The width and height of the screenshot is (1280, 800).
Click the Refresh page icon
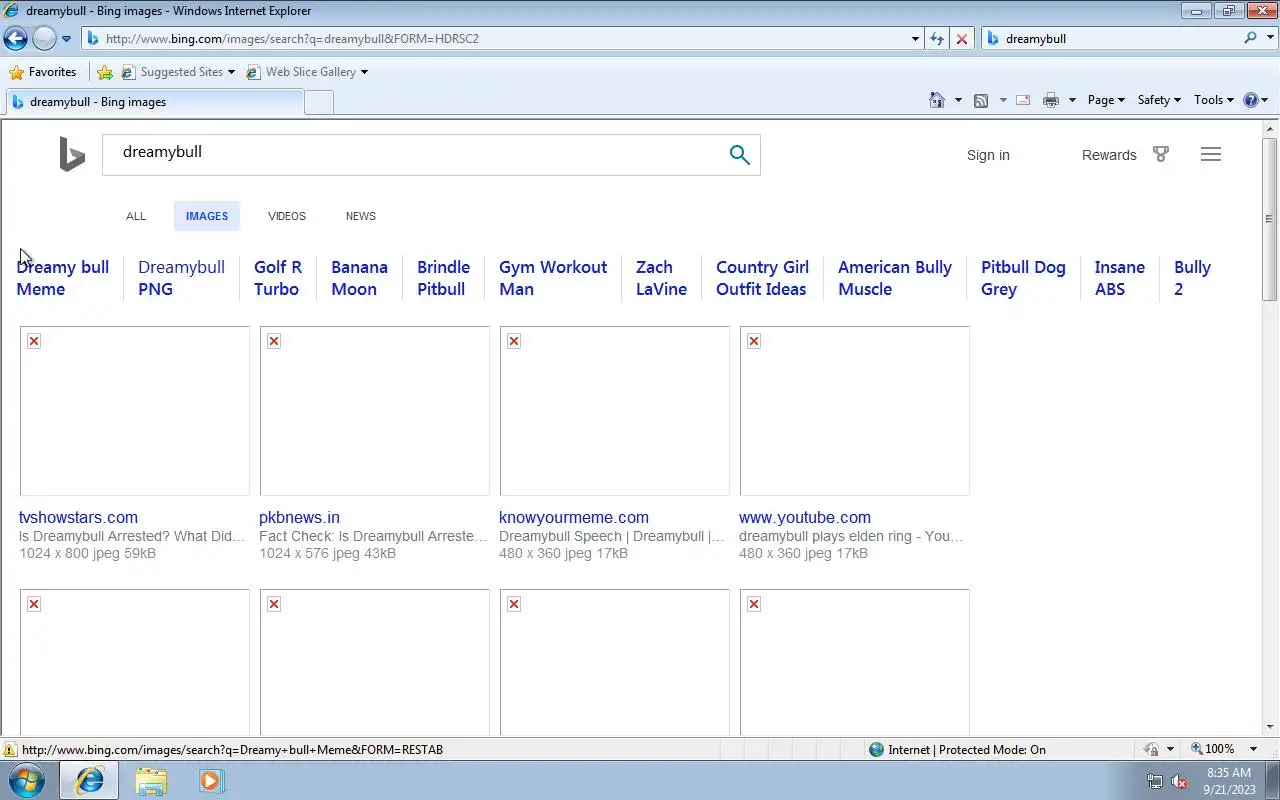(937, 39)
